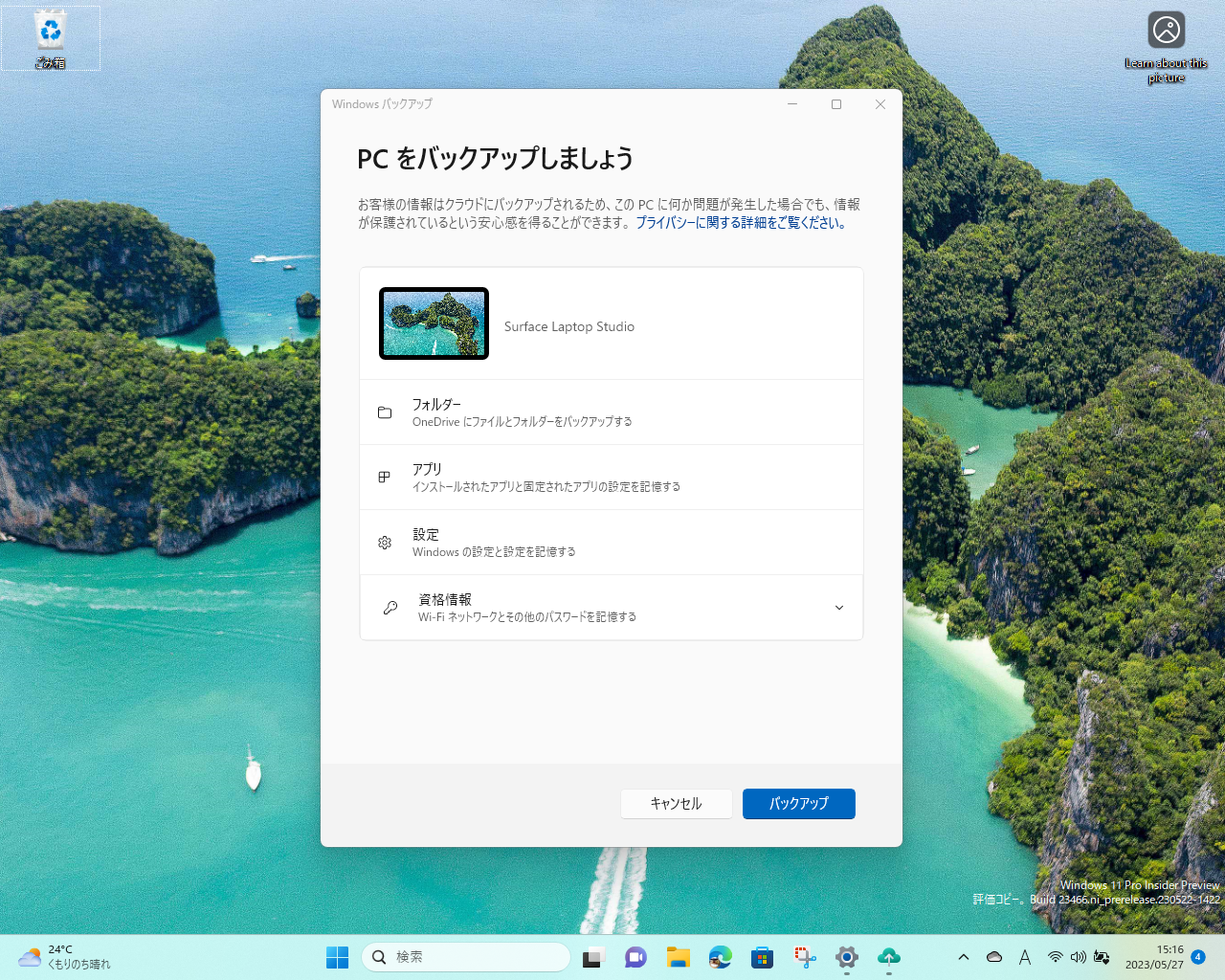The height and width of the screenshot is (980, 1225).
Task: Click the バックアップ button
Action: (798, 804)
